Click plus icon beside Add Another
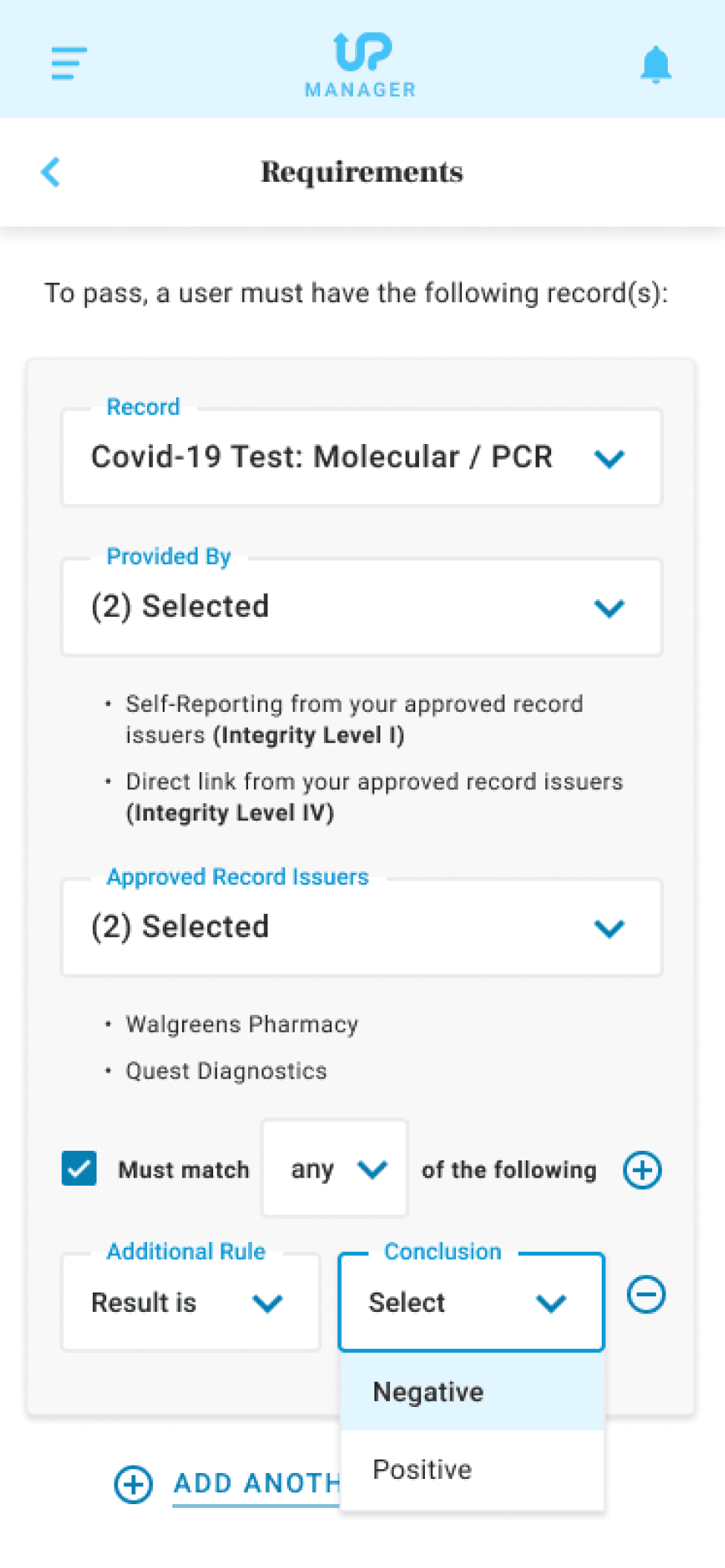 point(133,1484)
